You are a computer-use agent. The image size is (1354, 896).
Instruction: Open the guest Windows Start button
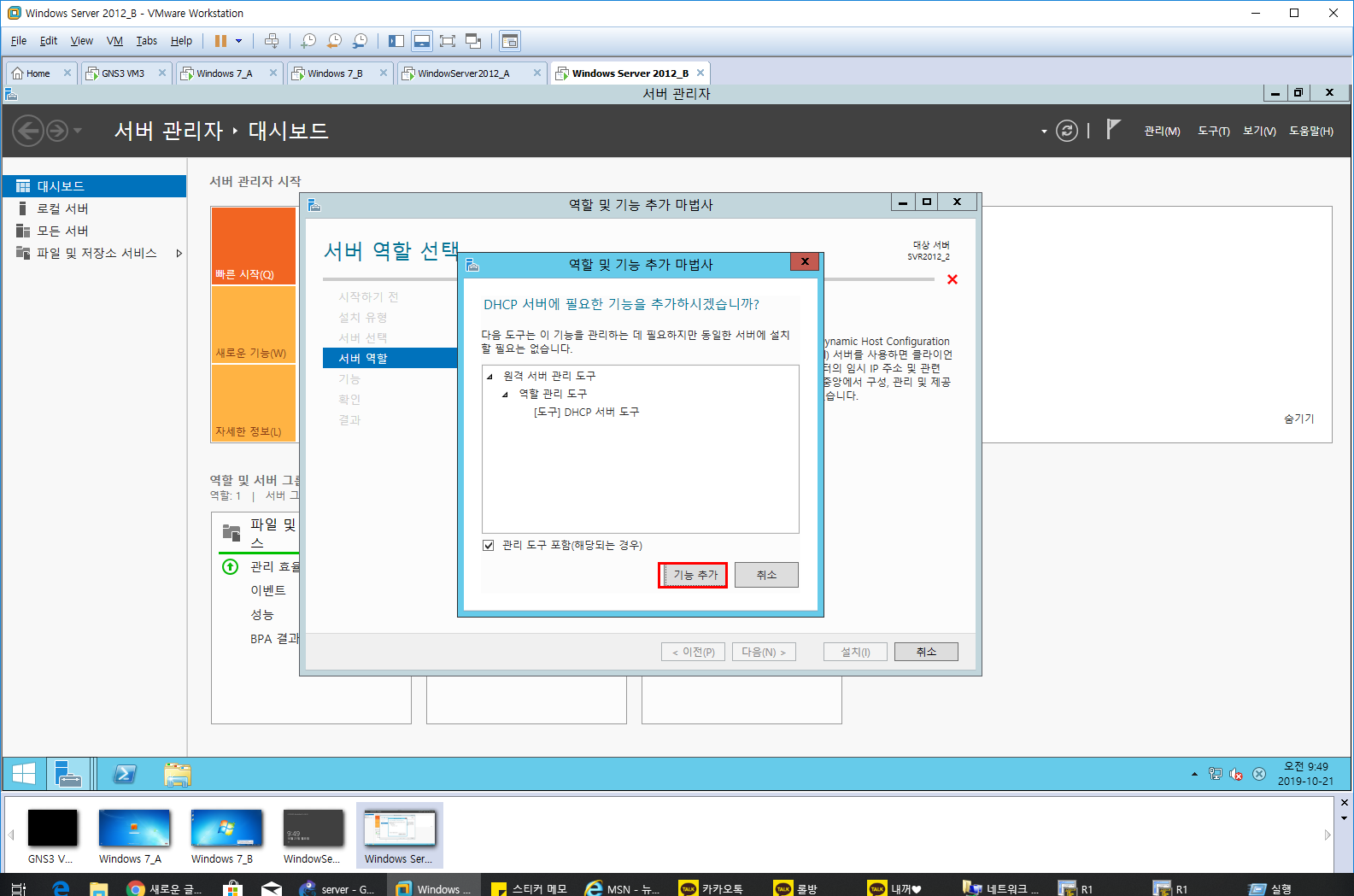(24, 774)
